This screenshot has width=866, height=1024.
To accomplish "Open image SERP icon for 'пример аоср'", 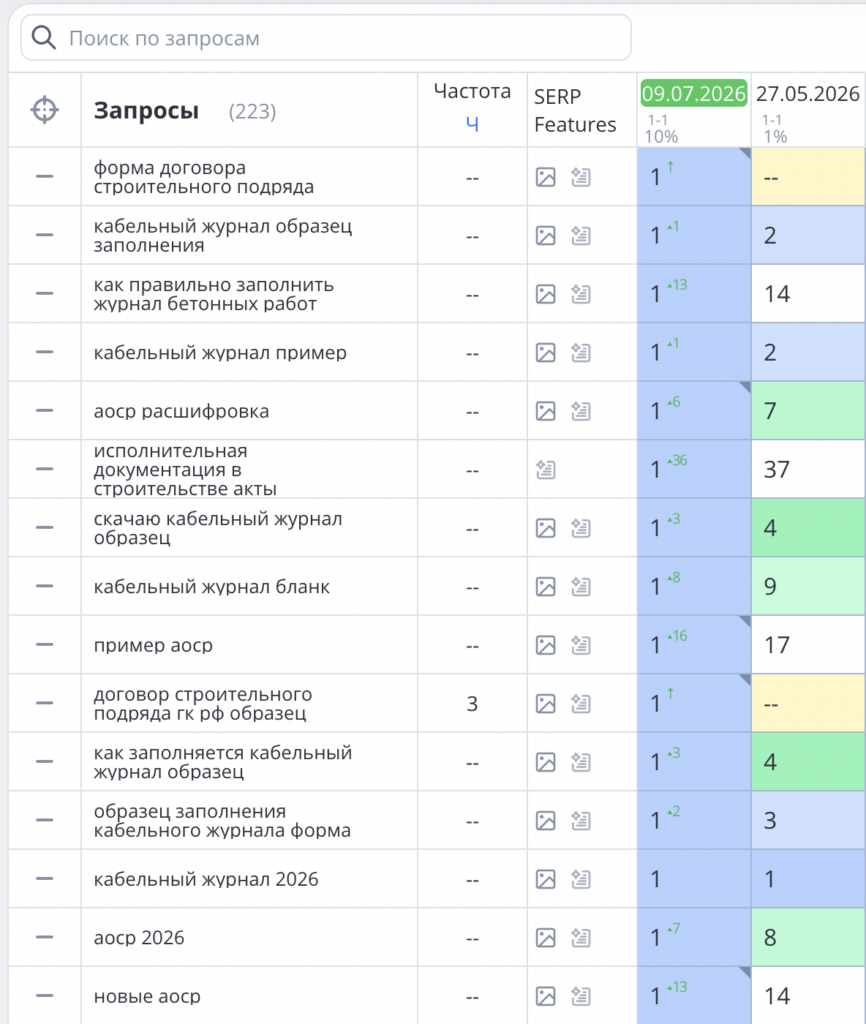I will [x=545, y=645].
